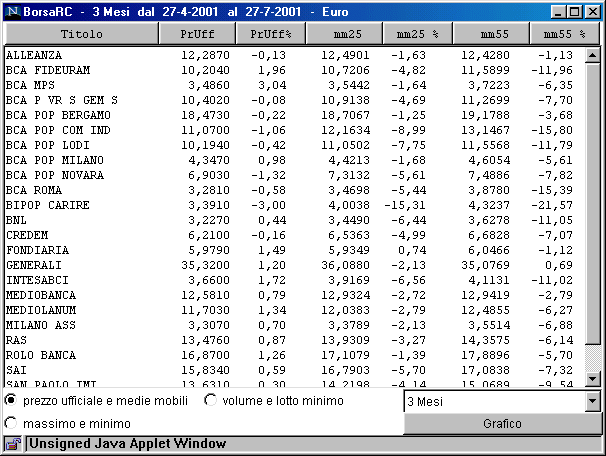Select the CREDEM row
This screenshot has width=606, height=456.
click(x=294, y=235)
